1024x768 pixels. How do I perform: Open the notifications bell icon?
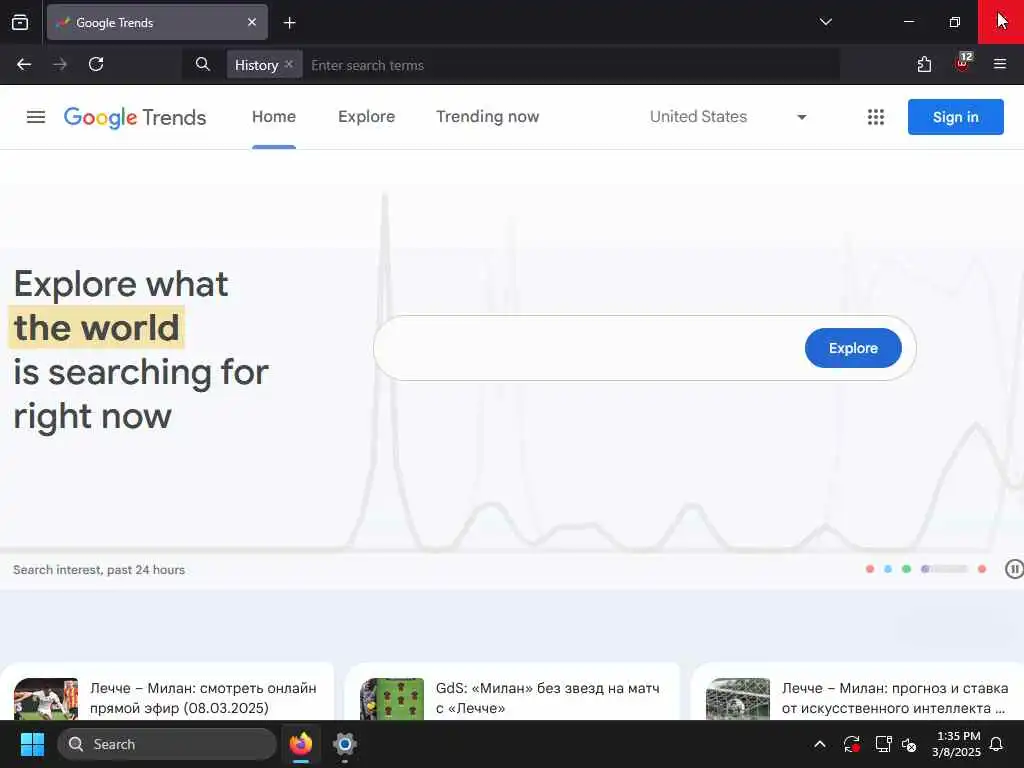997,744
